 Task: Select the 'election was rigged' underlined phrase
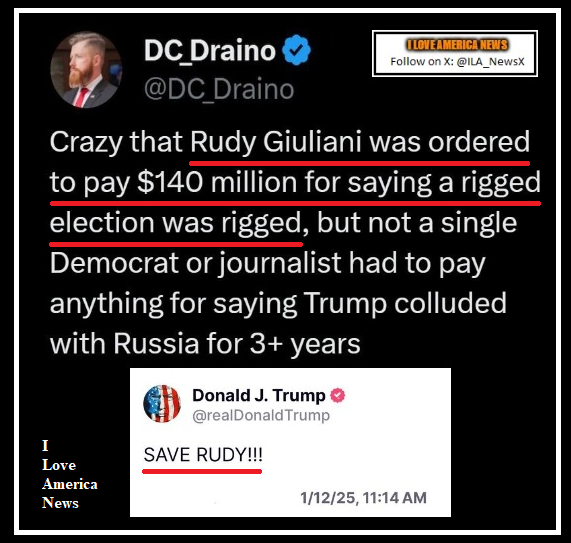(176, 223)
